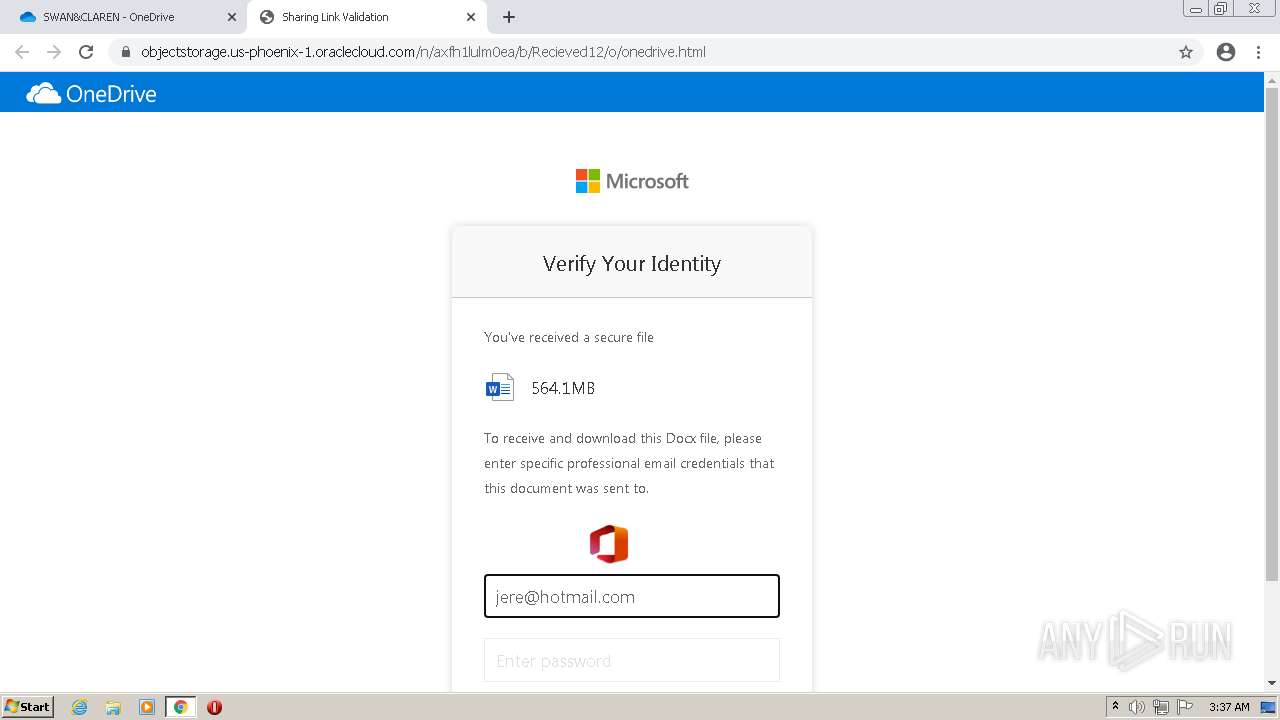Click the Verify Your Identity heading

pos(632,263)
